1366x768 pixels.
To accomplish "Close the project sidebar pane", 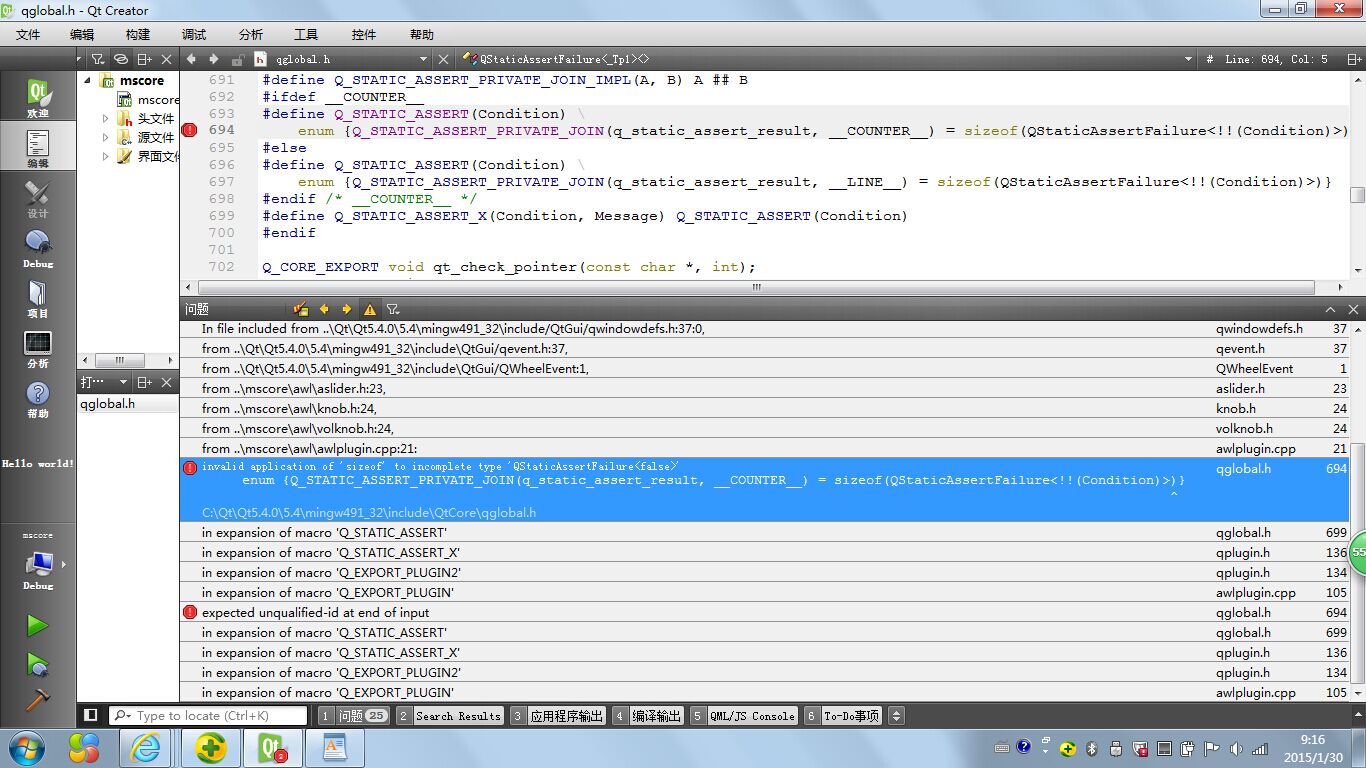I will 167,59.
